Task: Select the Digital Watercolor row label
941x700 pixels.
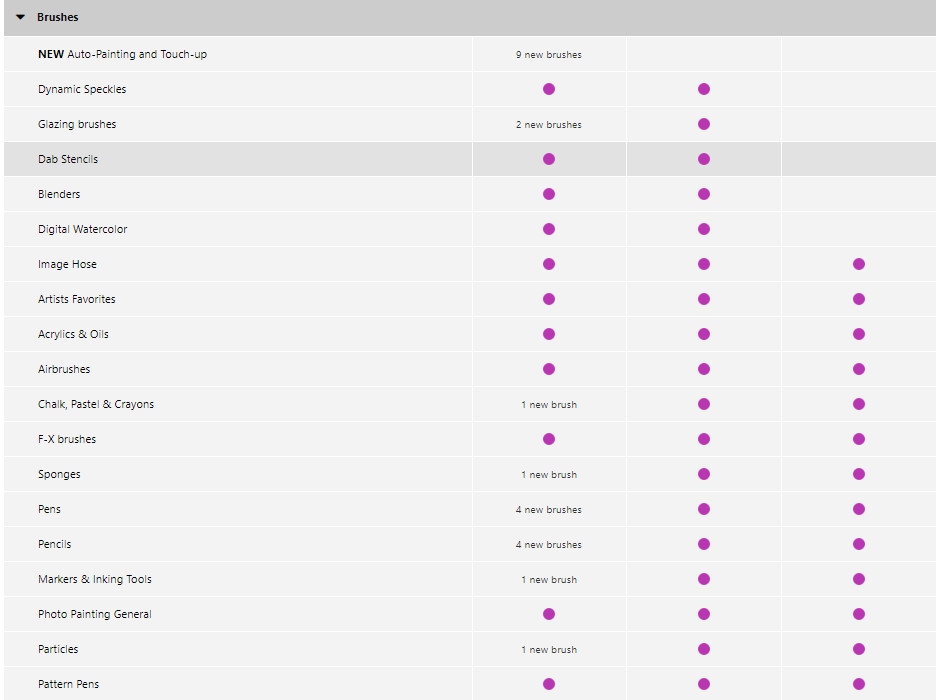Action: coord(83,229)
